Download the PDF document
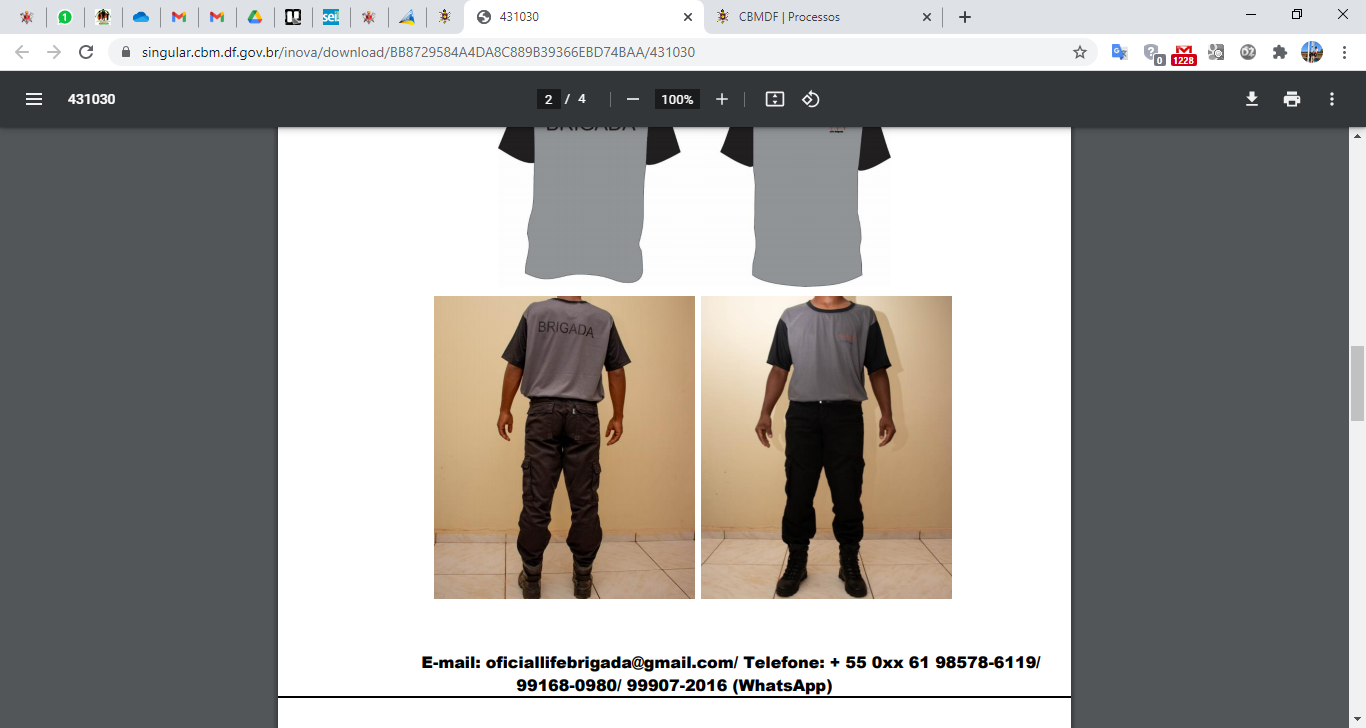The image size is (1366, 728). coord(1251,99)
